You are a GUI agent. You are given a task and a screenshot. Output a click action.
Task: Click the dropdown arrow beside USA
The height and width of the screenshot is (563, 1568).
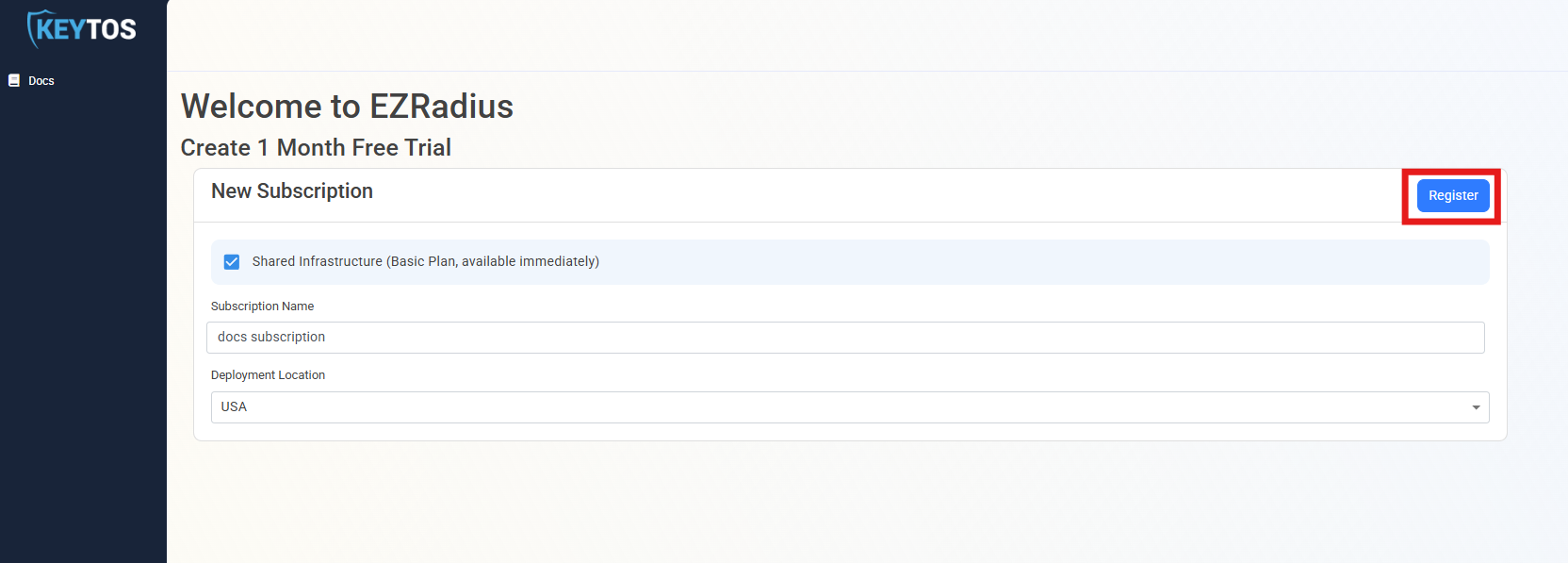point(1476,407)
